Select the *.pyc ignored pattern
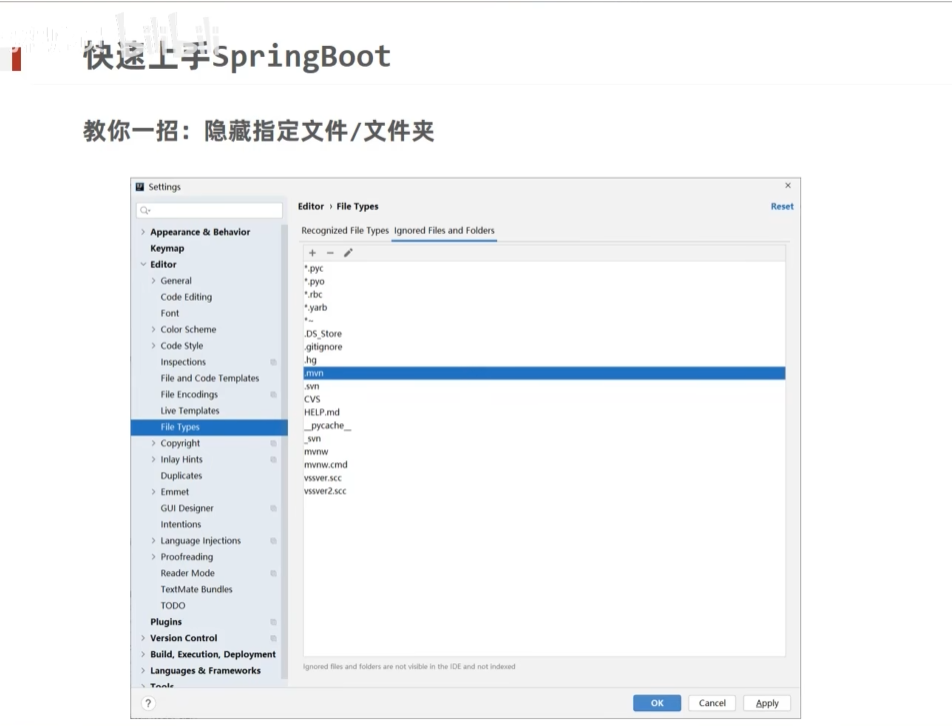This screenshot has height=726, width=952. (x=544, y=268)
